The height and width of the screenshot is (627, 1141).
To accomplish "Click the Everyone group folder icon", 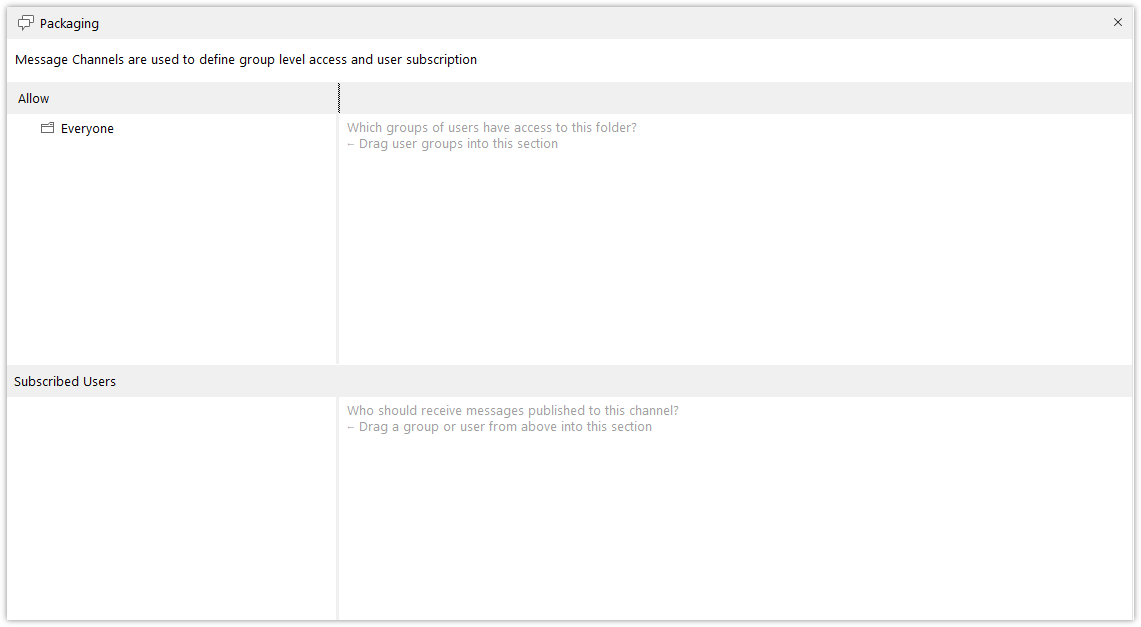I will point(47,128).
